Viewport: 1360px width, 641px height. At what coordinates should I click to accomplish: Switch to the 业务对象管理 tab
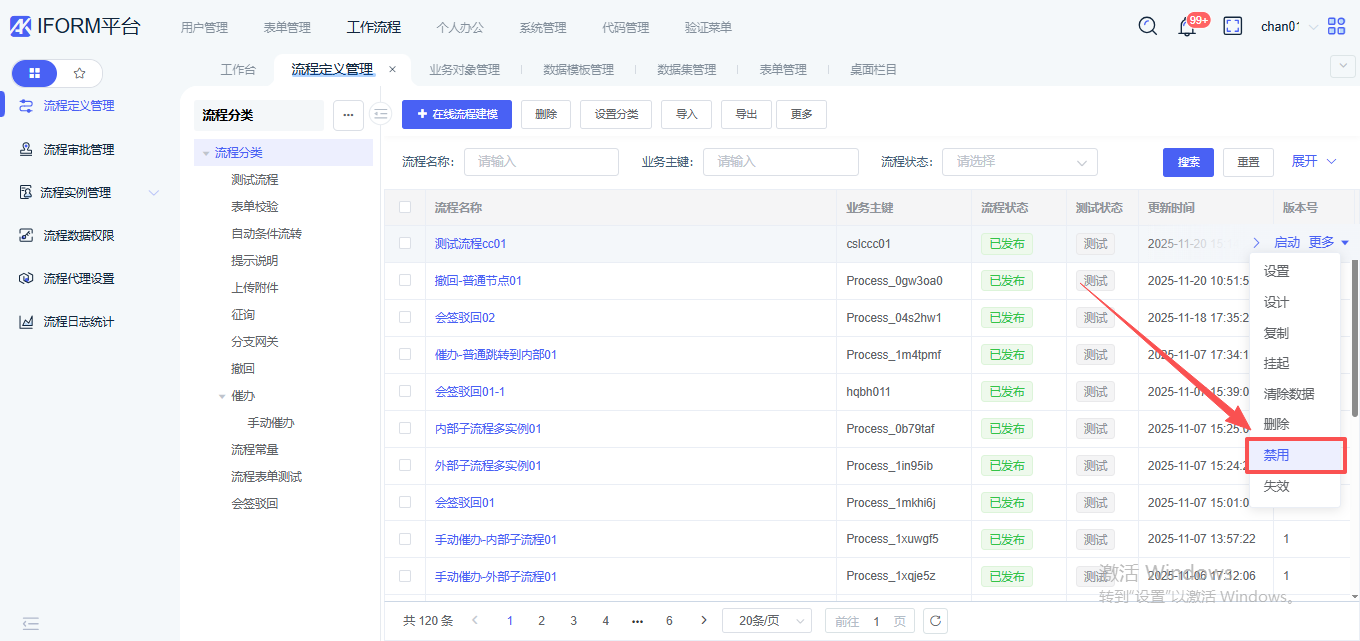pyautogui.click(x=464, y=70)
